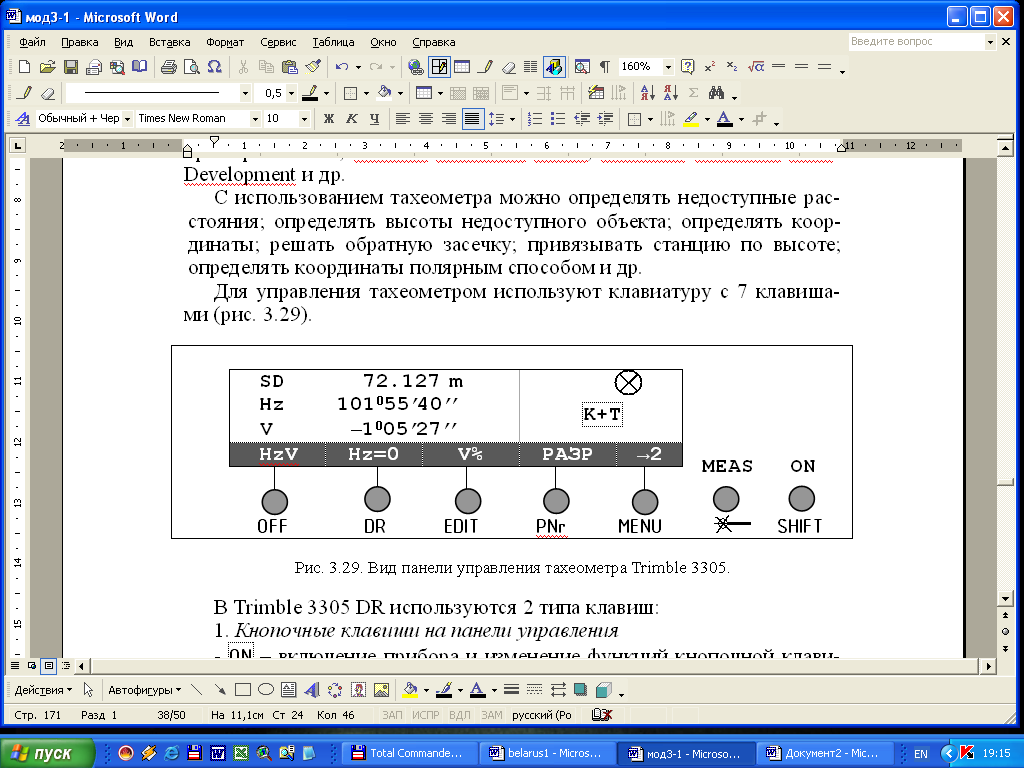Toggle centered paragraph alignment
This screenshot has width=1024, height=768.
(426, 119)
